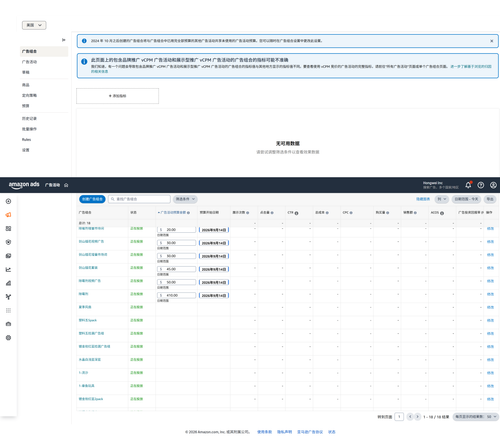
Task: Open user account icon in header
Action: click(x=493, y=185)
